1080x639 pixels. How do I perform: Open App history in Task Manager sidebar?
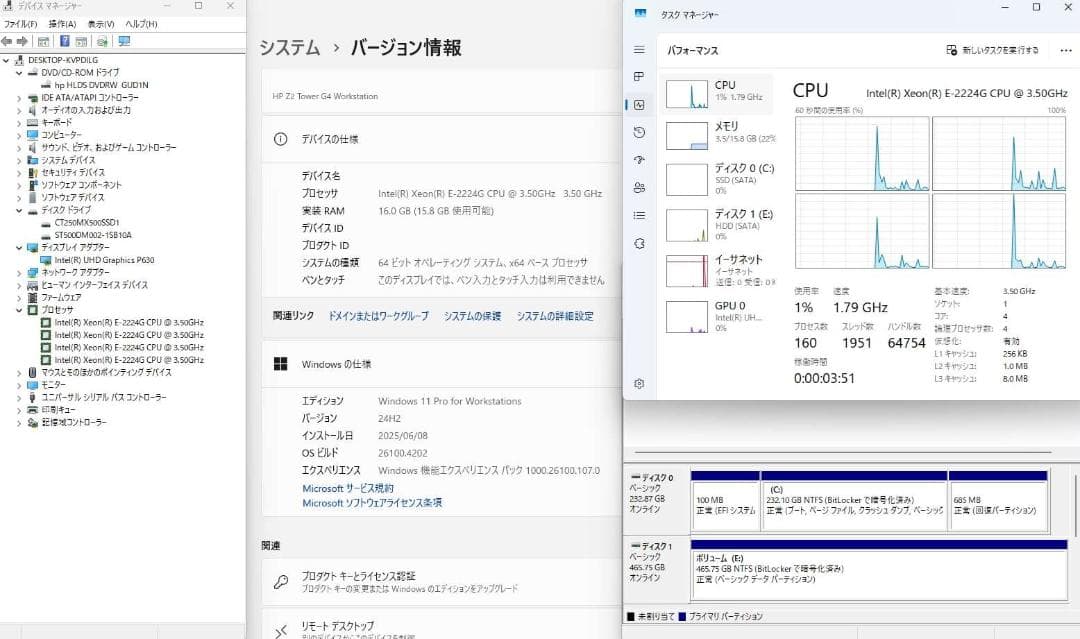pos(638,132)
